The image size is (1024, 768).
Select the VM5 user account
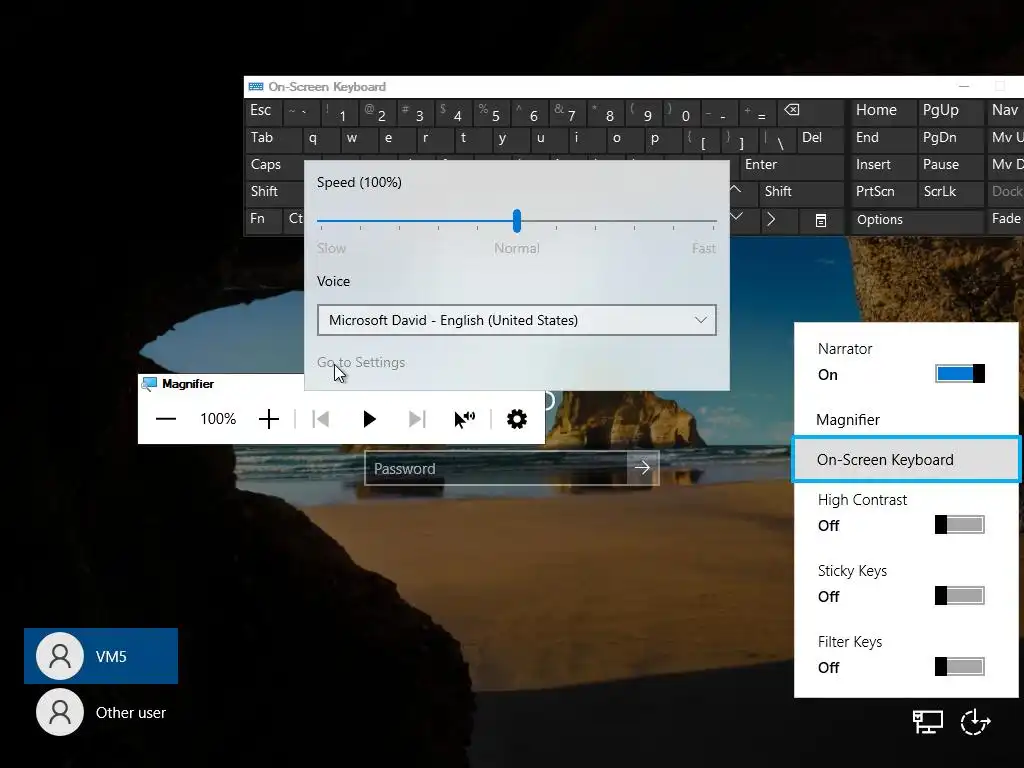pos(101,656)
